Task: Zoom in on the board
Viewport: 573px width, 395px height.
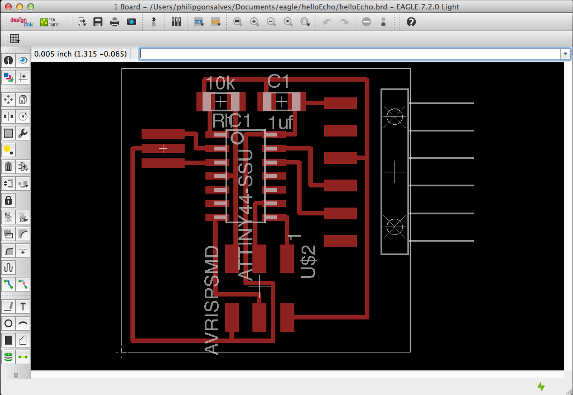Action: click(254, 22)
